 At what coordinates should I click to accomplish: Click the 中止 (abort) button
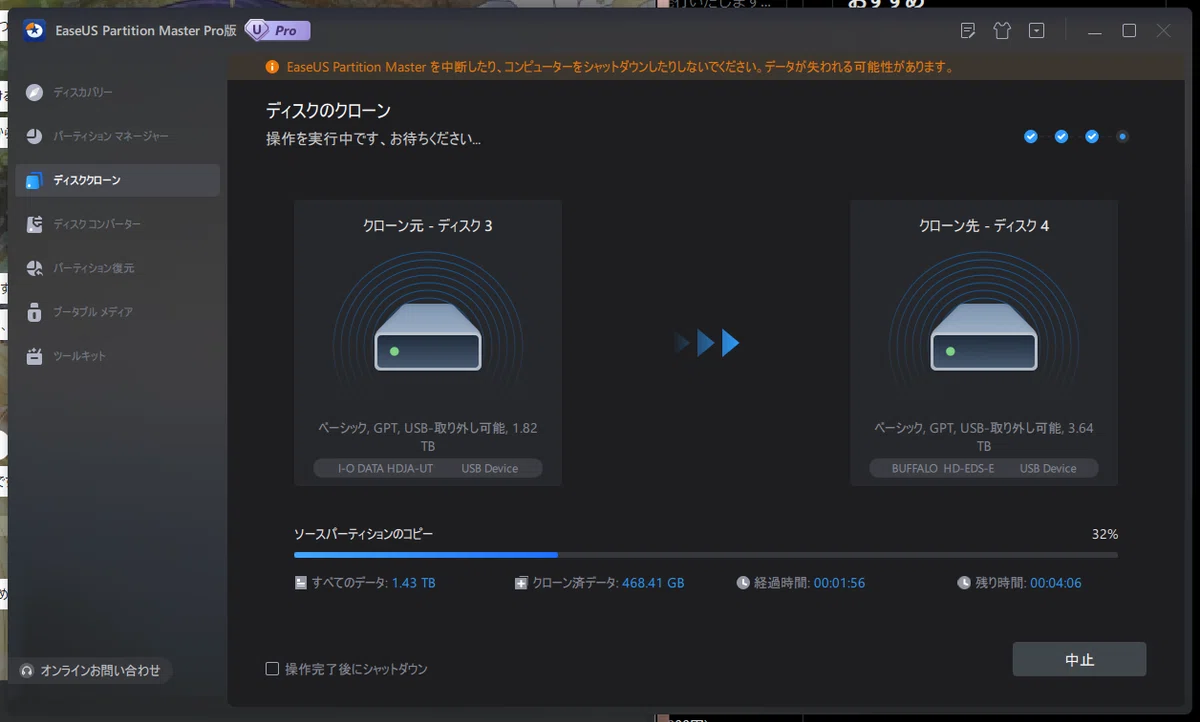coord(1079,660)
